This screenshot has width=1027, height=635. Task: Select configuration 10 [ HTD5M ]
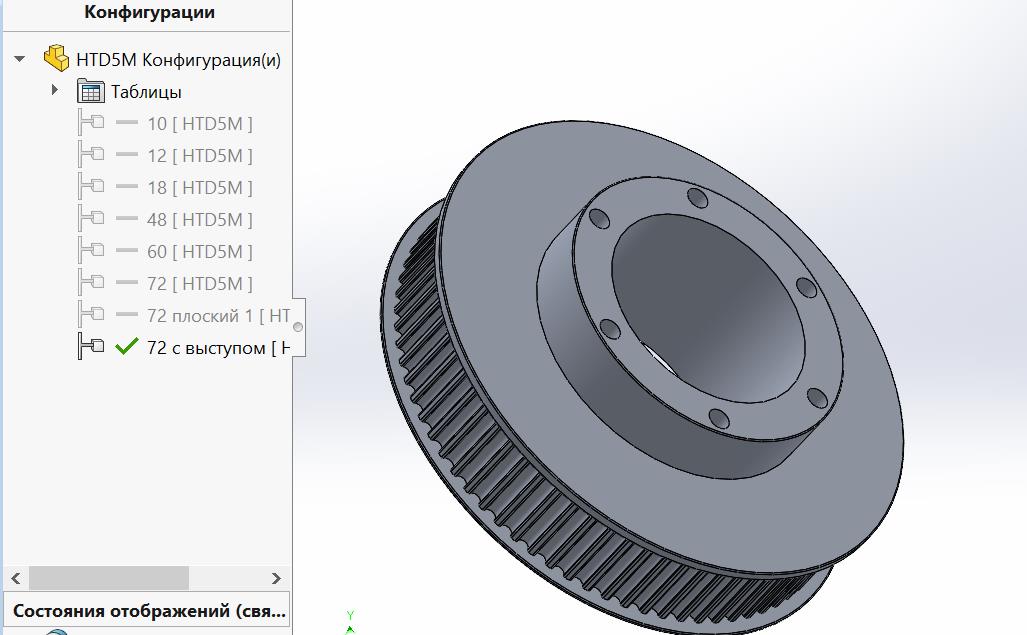(200, 124)
